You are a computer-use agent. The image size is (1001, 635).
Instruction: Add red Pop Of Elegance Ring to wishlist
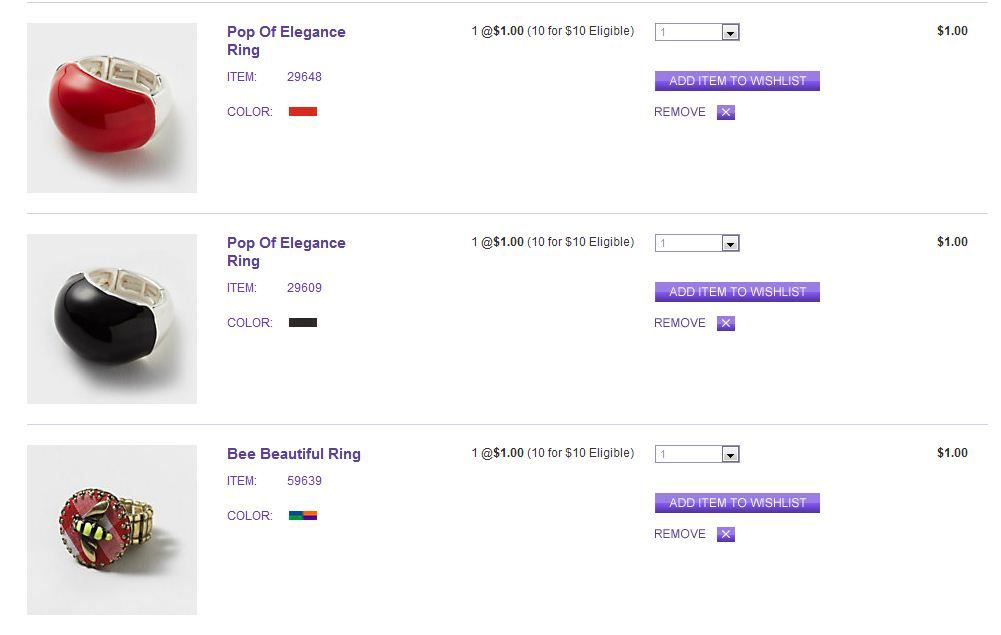click(737, 81)
